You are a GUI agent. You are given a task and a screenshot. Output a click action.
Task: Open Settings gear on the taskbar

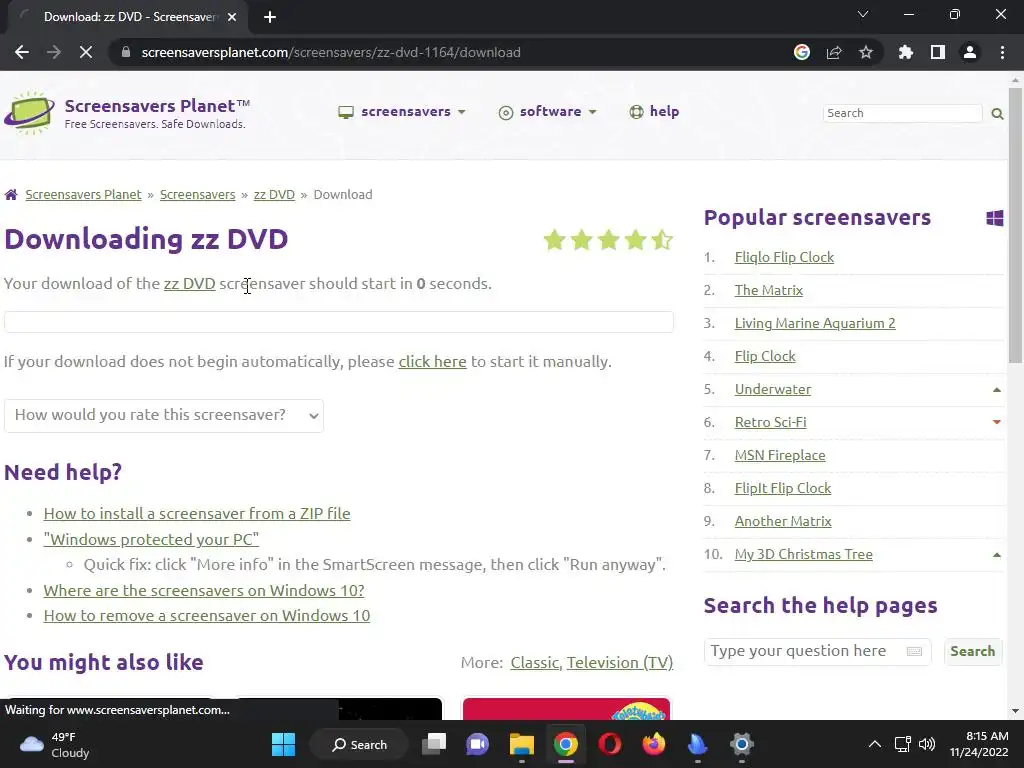pyautogui.click(x=742, y=744)
